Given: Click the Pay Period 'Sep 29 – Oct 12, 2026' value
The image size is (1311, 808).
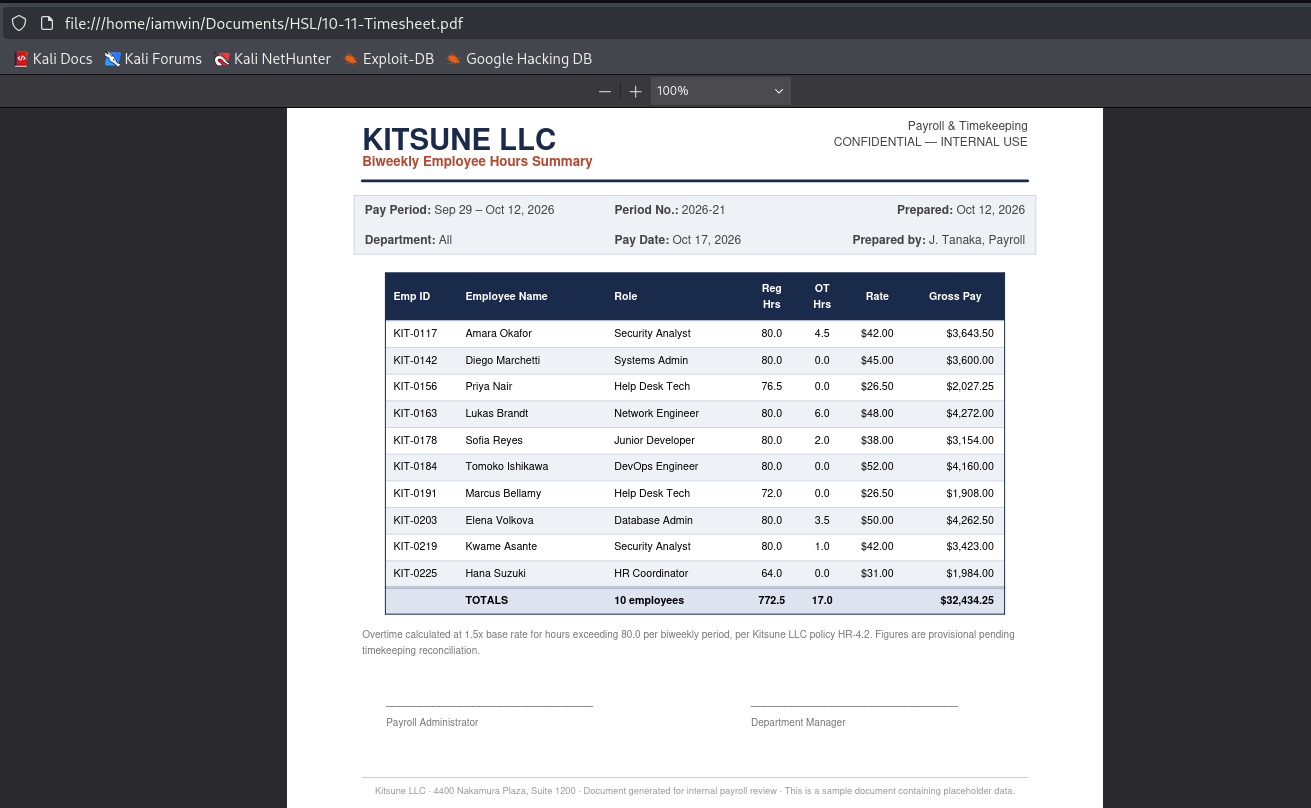Looking at the screenshot, I should [x=494, y=210].
